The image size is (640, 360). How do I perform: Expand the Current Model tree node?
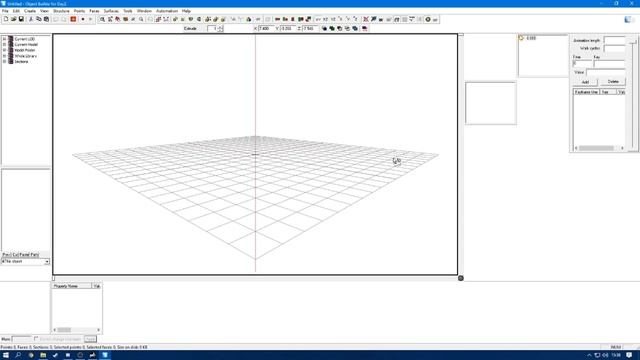pos(4,44)
